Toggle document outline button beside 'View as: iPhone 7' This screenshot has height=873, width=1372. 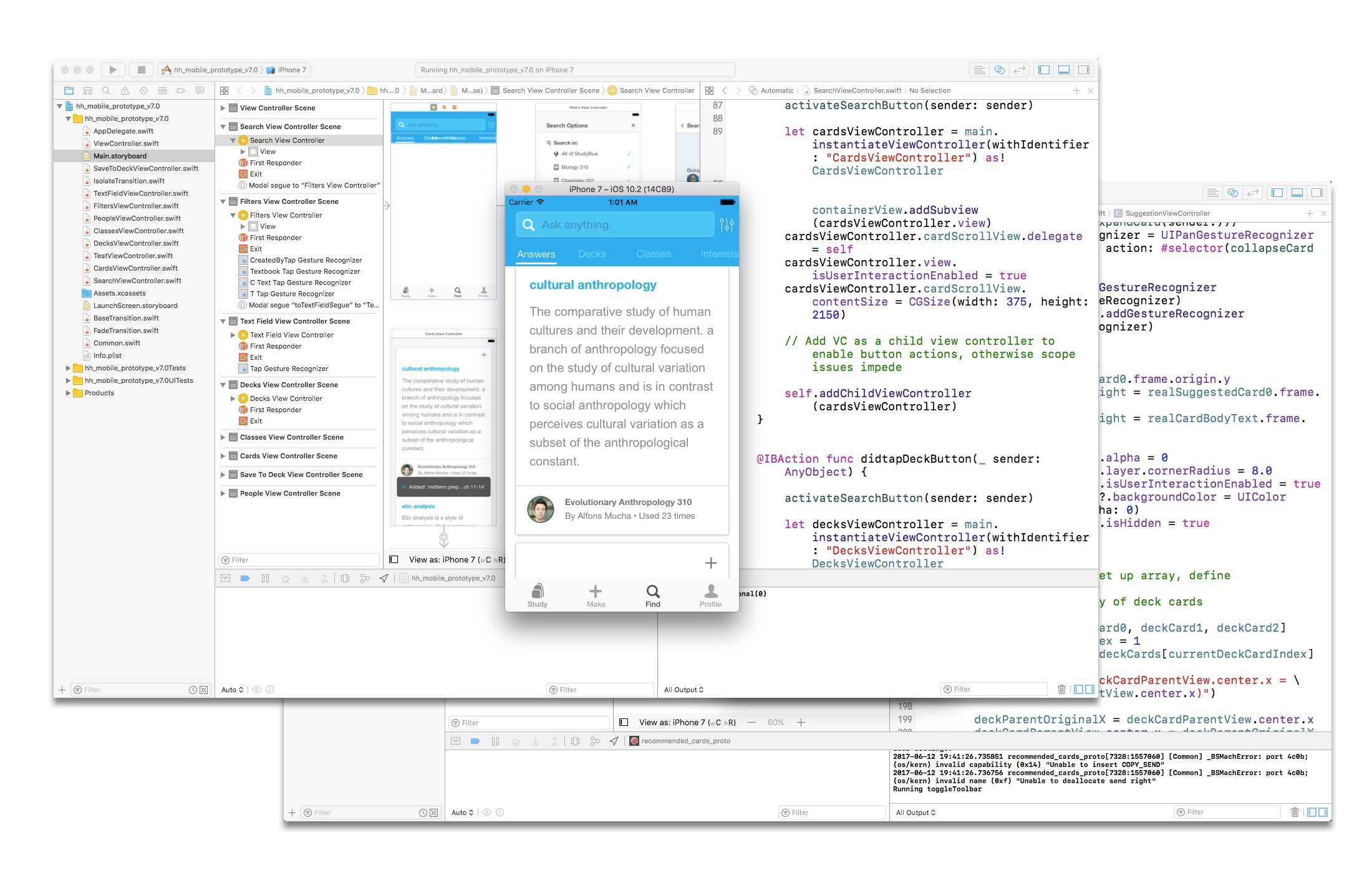click(394, 559)
